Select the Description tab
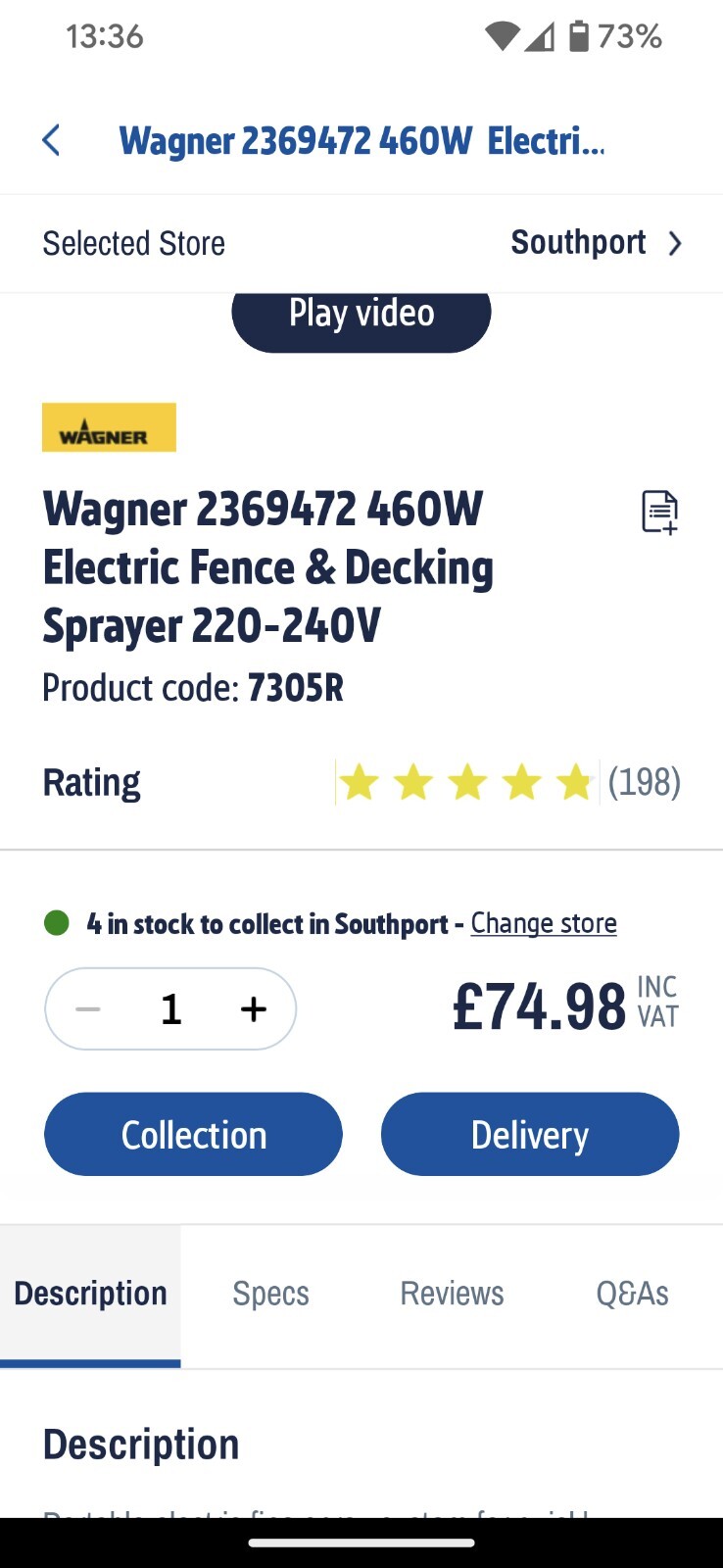 tap(90, 1294)
